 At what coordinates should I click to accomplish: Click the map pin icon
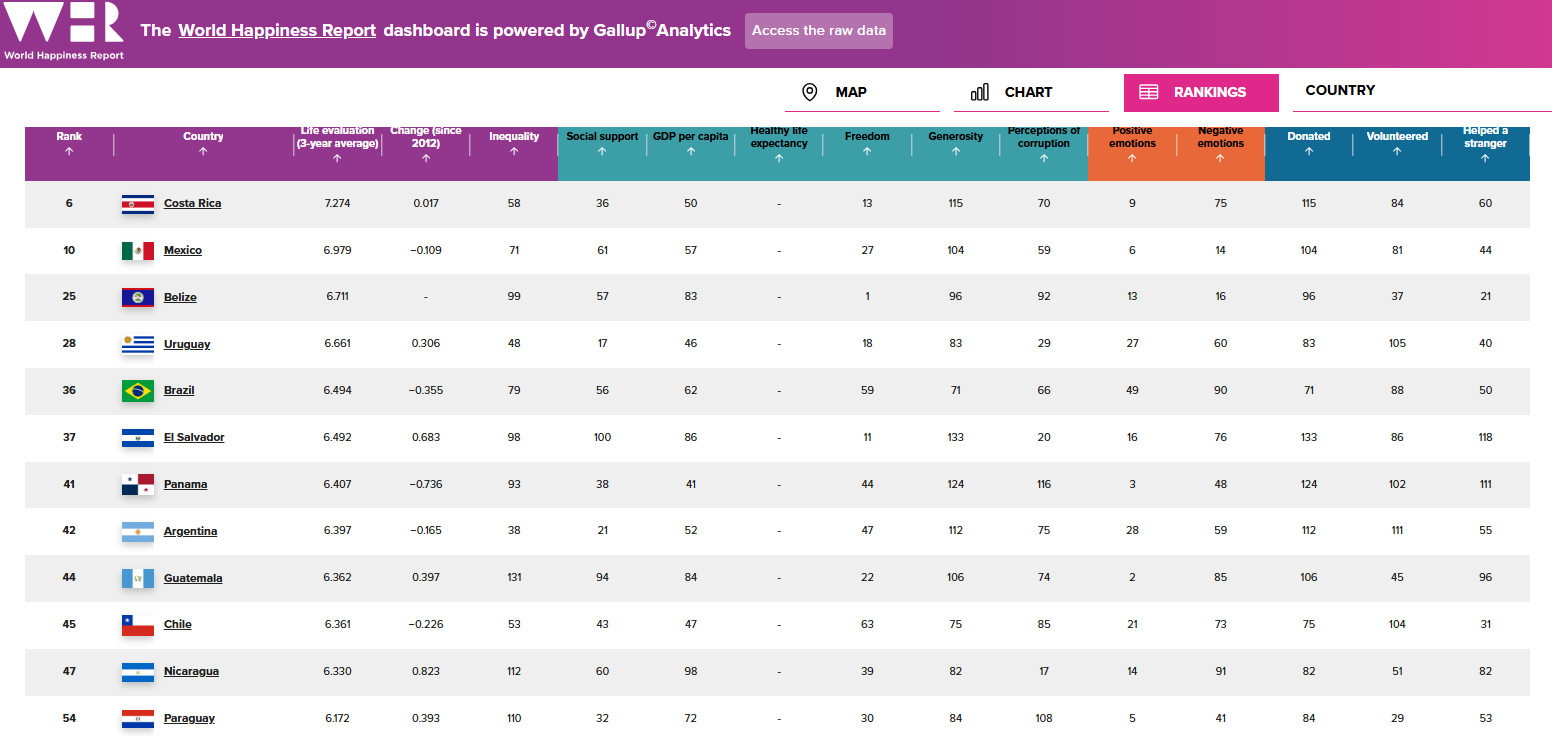tap(810, 93)
